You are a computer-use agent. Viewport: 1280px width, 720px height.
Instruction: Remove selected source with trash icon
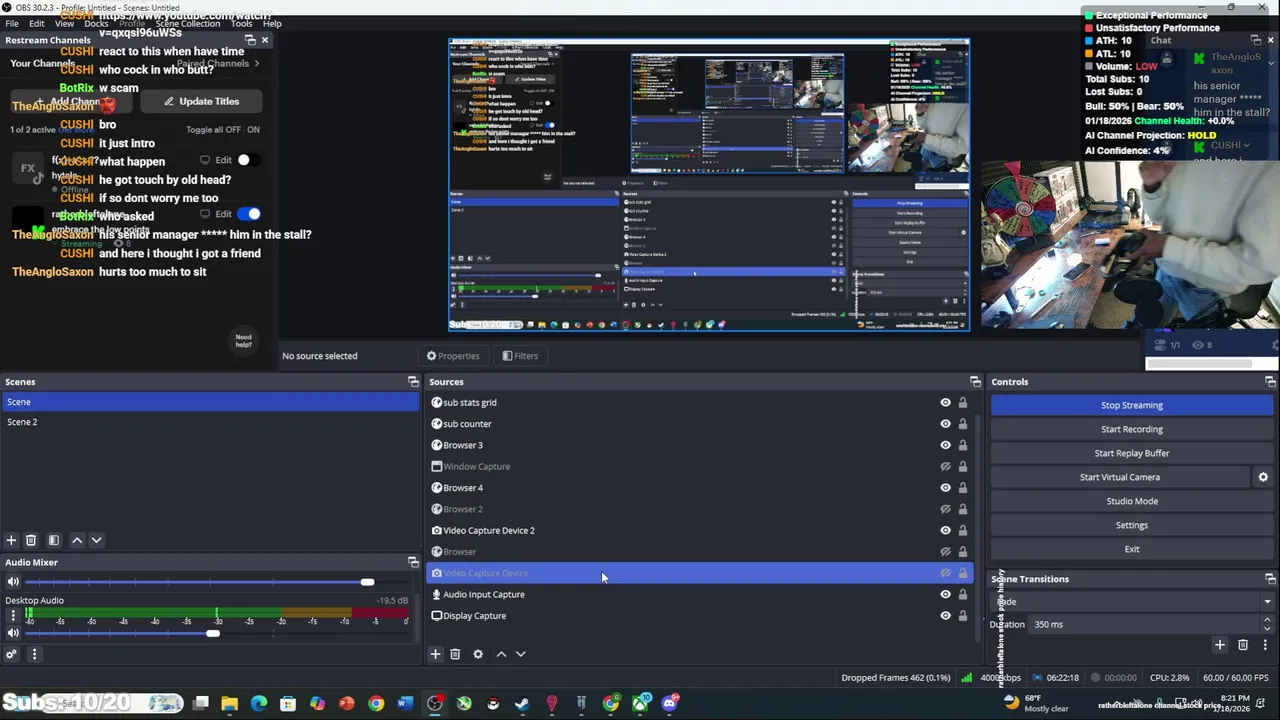click(455, 654)
